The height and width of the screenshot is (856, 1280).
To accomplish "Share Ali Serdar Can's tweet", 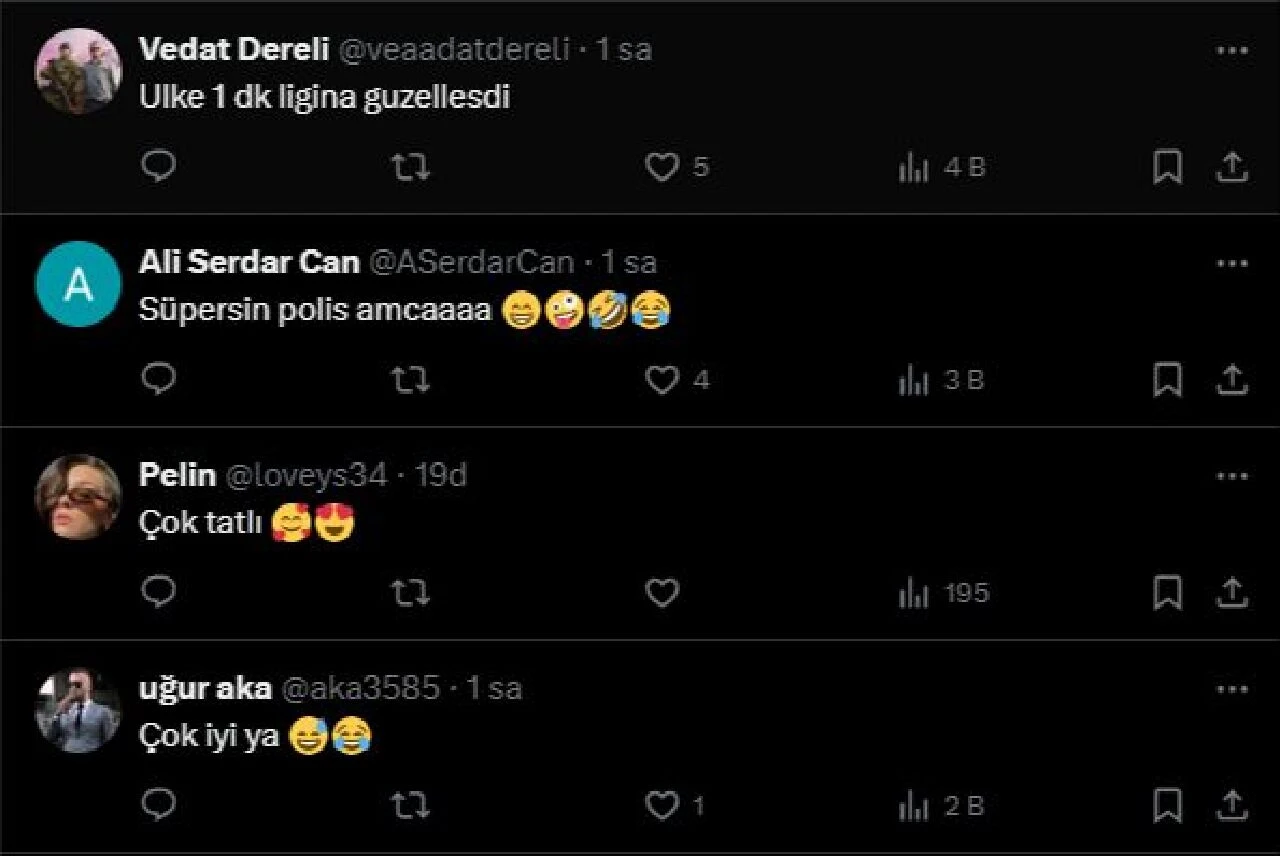I will [x=1232, y=380].
